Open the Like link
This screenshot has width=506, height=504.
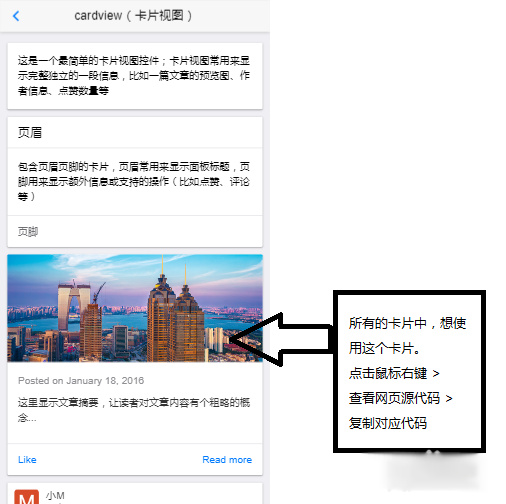point(27,460)
